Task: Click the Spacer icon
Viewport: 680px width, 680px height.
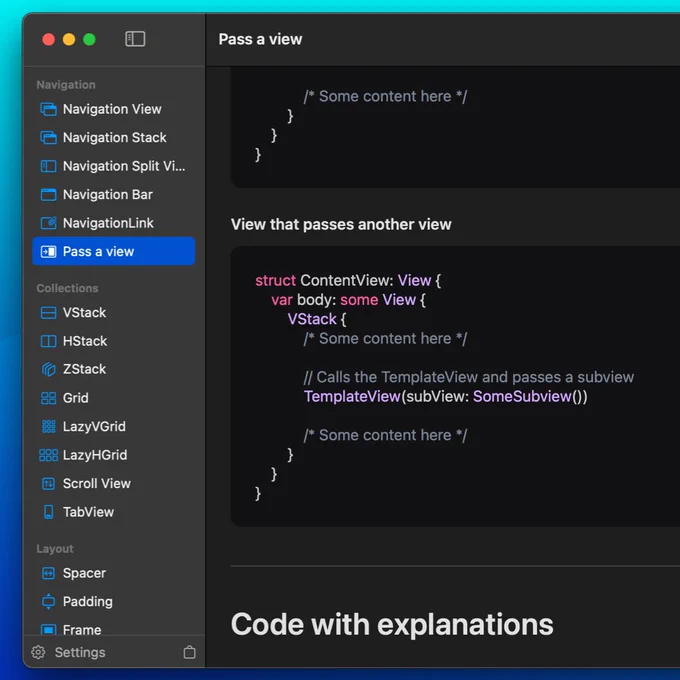Action: (48, 573)
